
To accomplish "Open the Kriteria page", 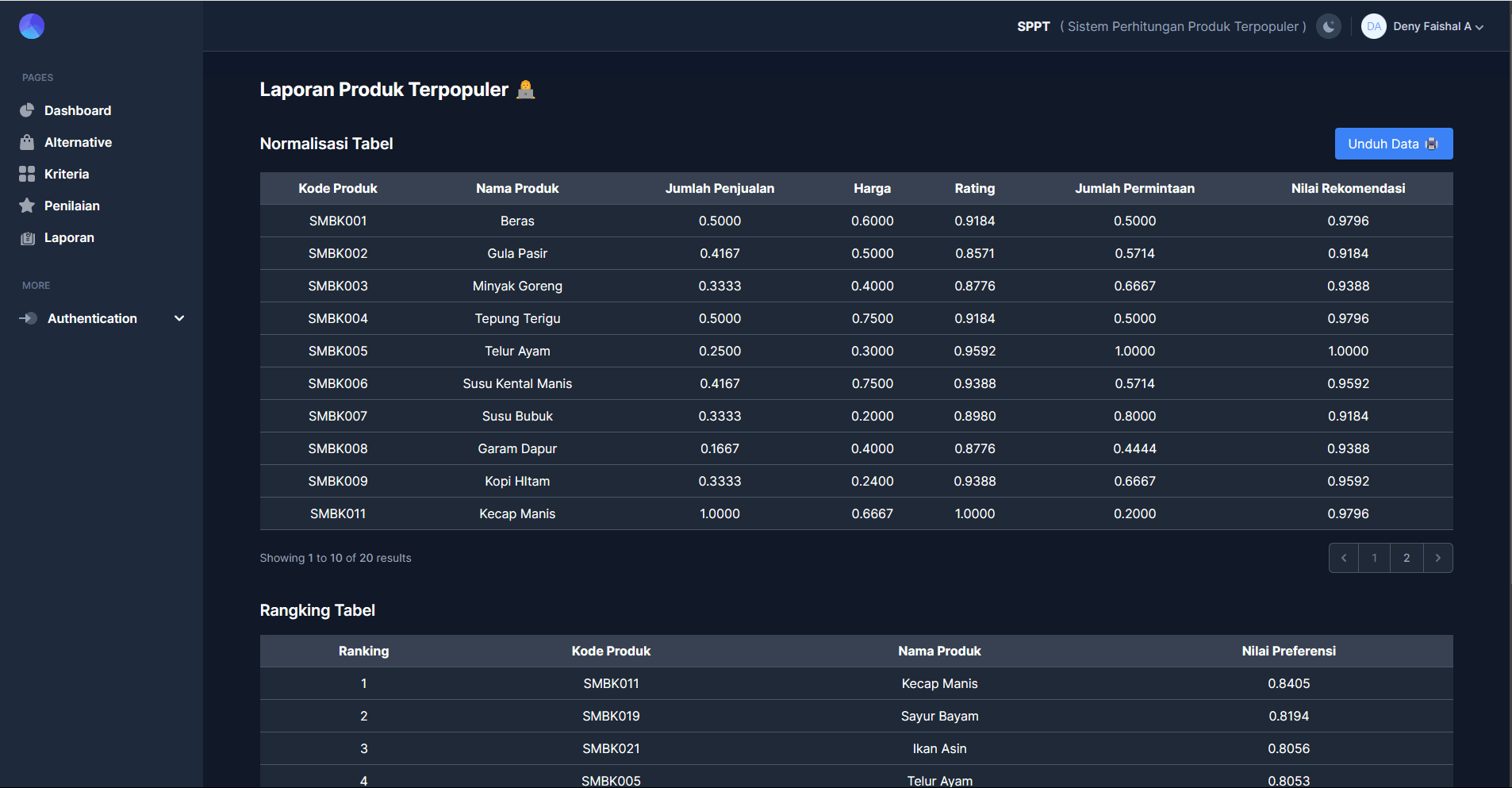I will click(67, 174).
